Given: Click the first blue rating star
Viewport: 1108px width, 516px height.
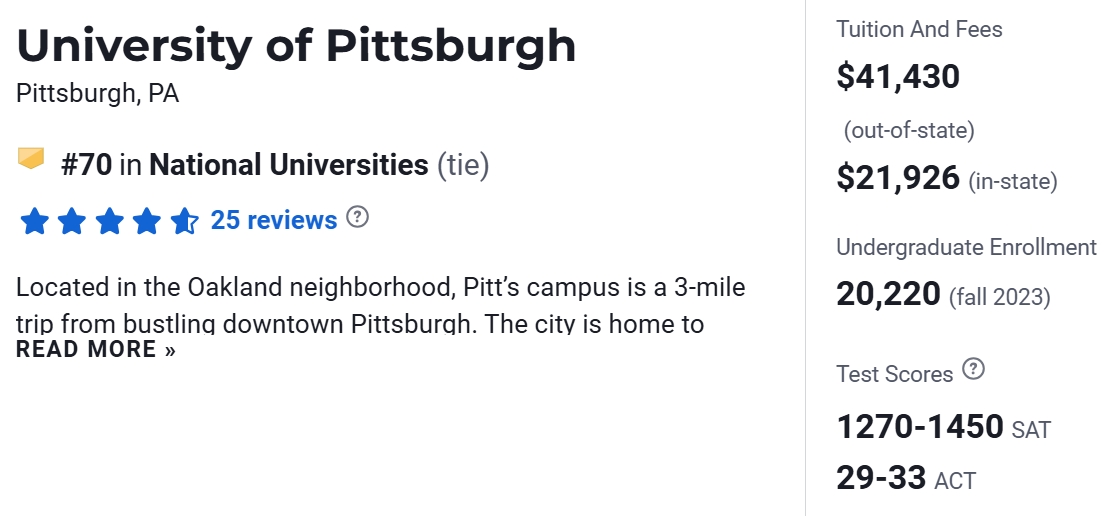Looking at the screenshot, I should tap(34, 221).
